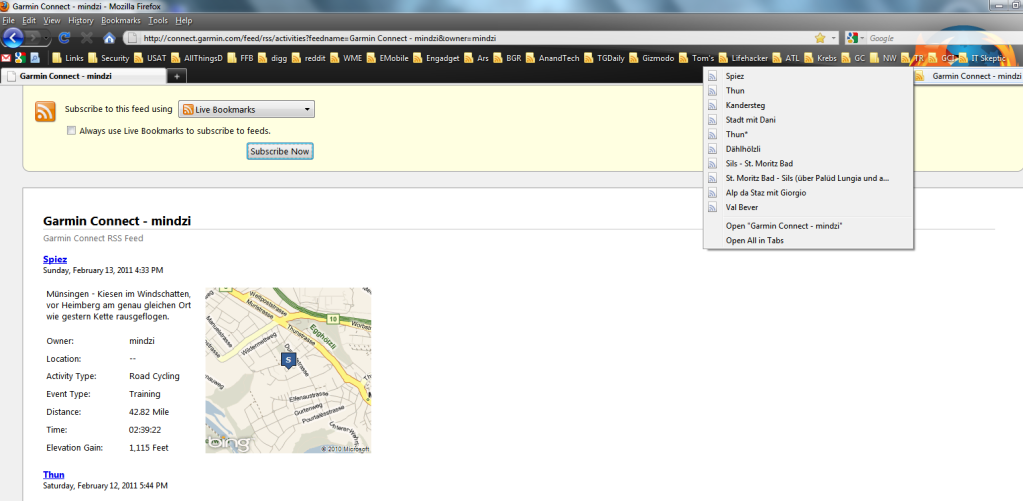Open the Google bookmark icon in bookmarks toolbar

tap(20, 58)
